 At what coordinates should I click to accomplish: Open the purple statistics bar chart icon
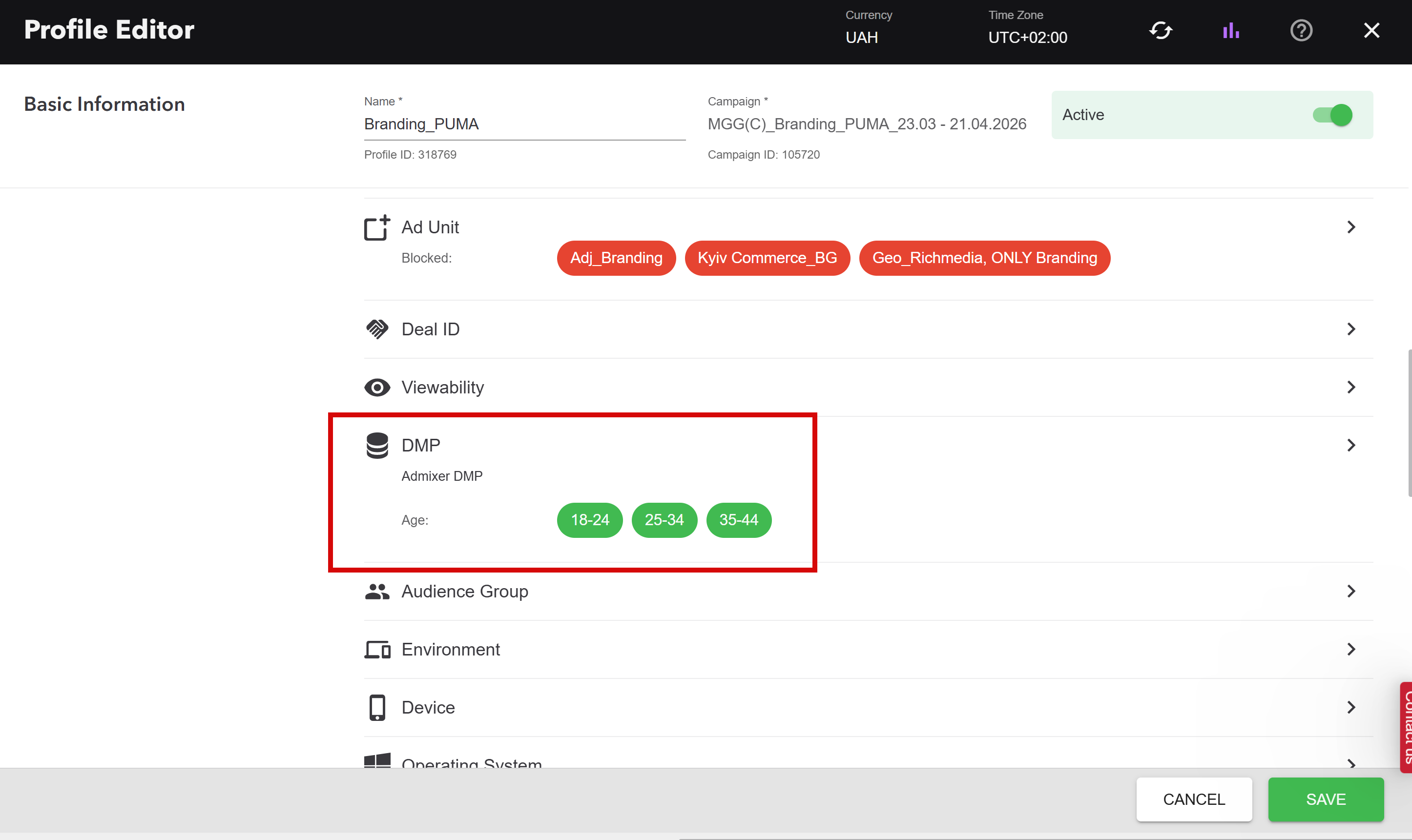point(1231,31)
